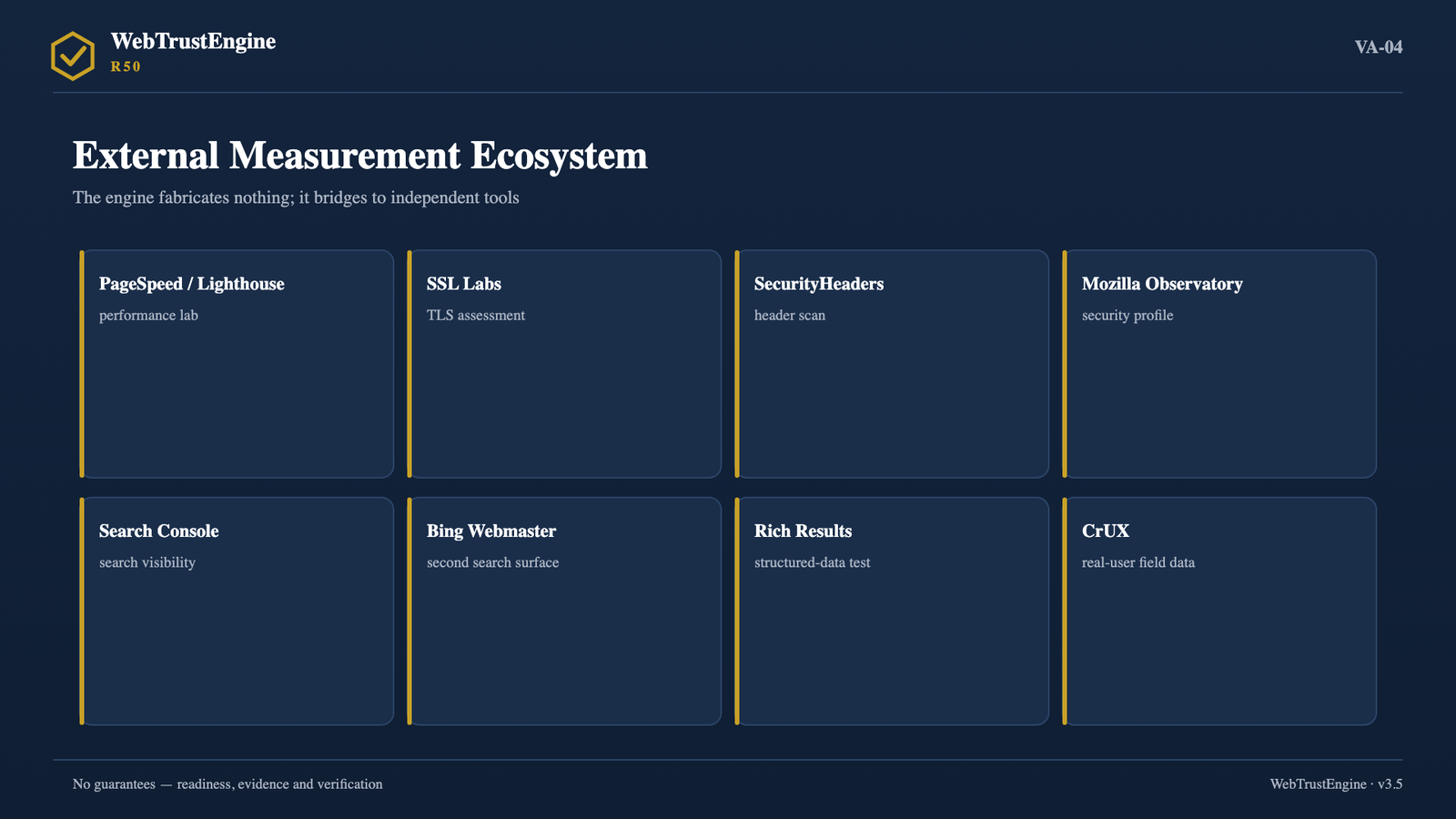This screenshot has width=1456, height=819.
Task: Click the 'performance lab' description
Action: click(x=148, y=316)
